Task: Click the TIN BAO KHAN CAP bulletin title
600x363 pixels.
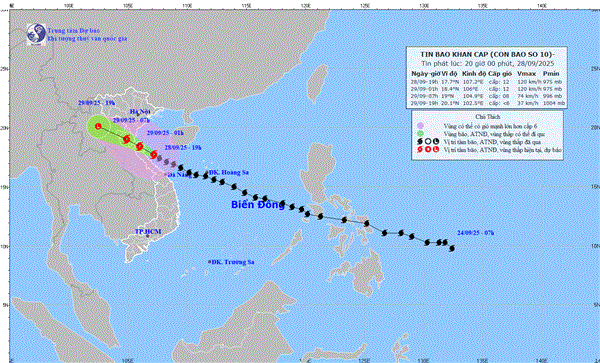Action: coord(488,54)
